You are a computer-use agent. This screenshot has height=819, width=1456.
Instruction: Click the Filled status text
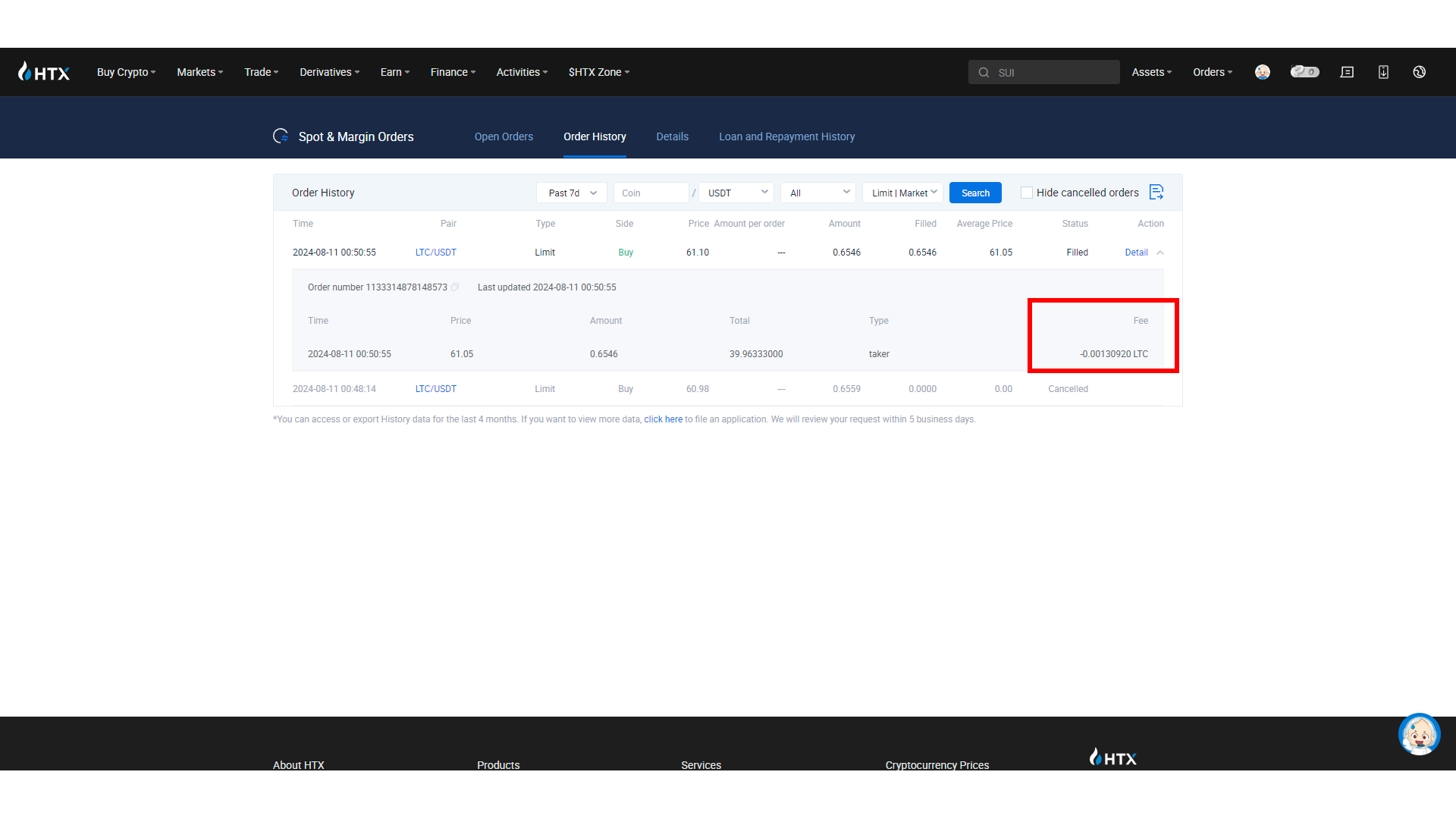(1077, 253)
